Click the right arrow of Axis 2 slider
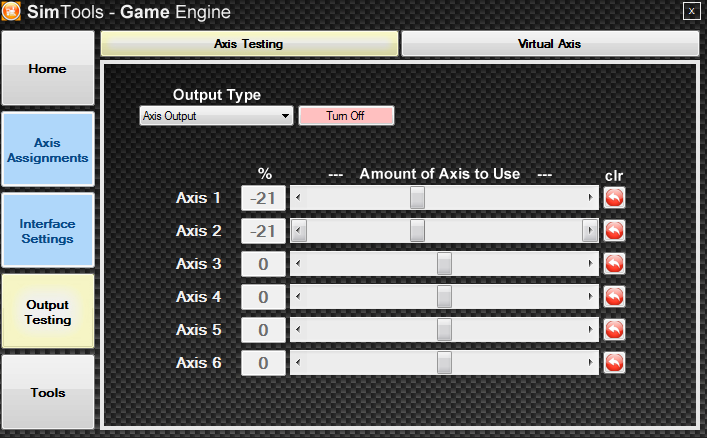Screen dimensions: 707x438 590,231
